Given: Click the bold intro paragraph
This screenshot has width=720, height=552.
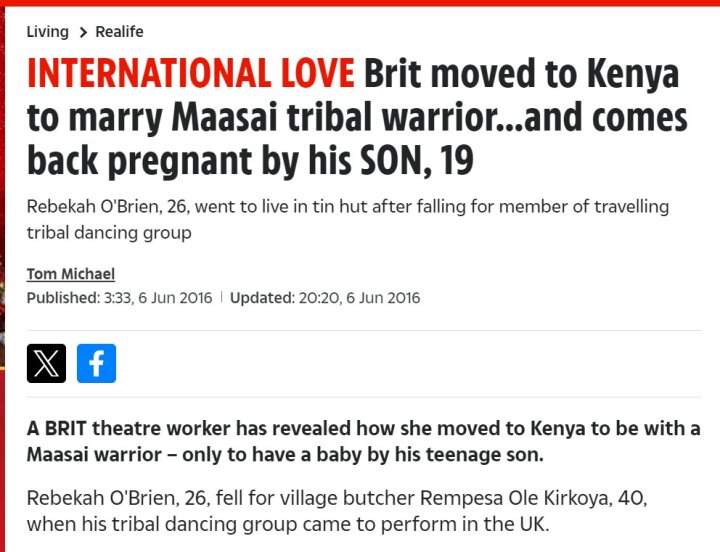Looking at the screenshot, I should click(x=363, y=441).
